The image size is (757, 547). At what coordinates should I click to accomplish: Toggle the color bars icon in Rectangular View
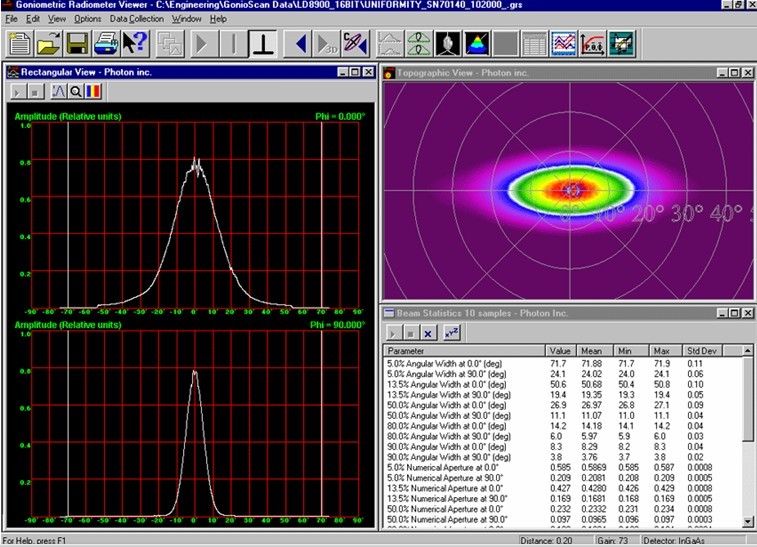click(x=92, y=91)
